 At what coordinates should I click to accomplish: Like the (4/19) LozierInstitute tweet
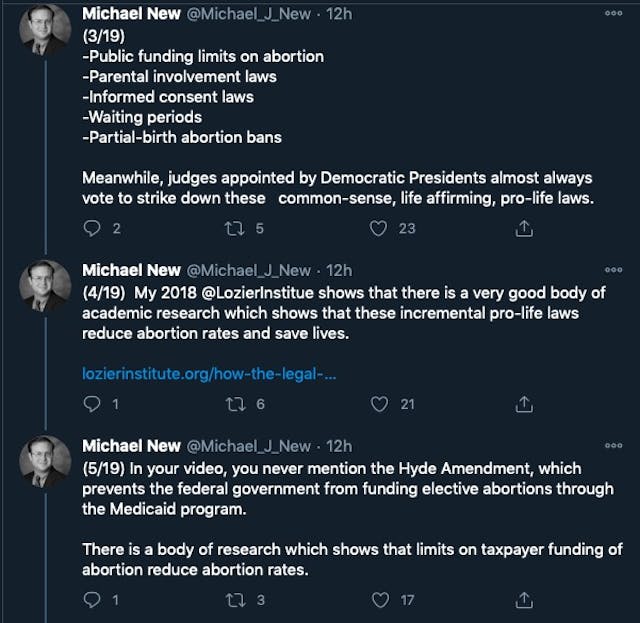(x=378, y=404)
